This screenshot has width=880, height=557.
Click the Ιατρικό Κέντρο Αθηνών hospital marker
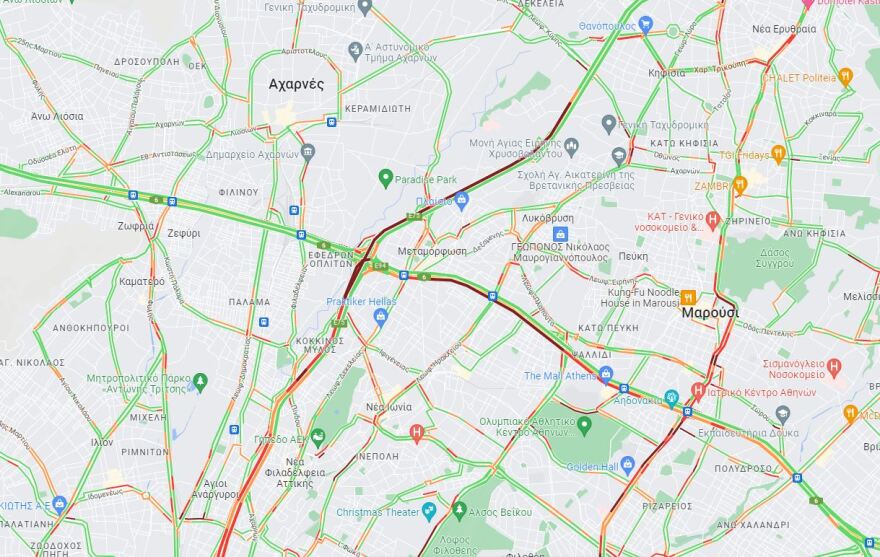click(x=698, y=390)
